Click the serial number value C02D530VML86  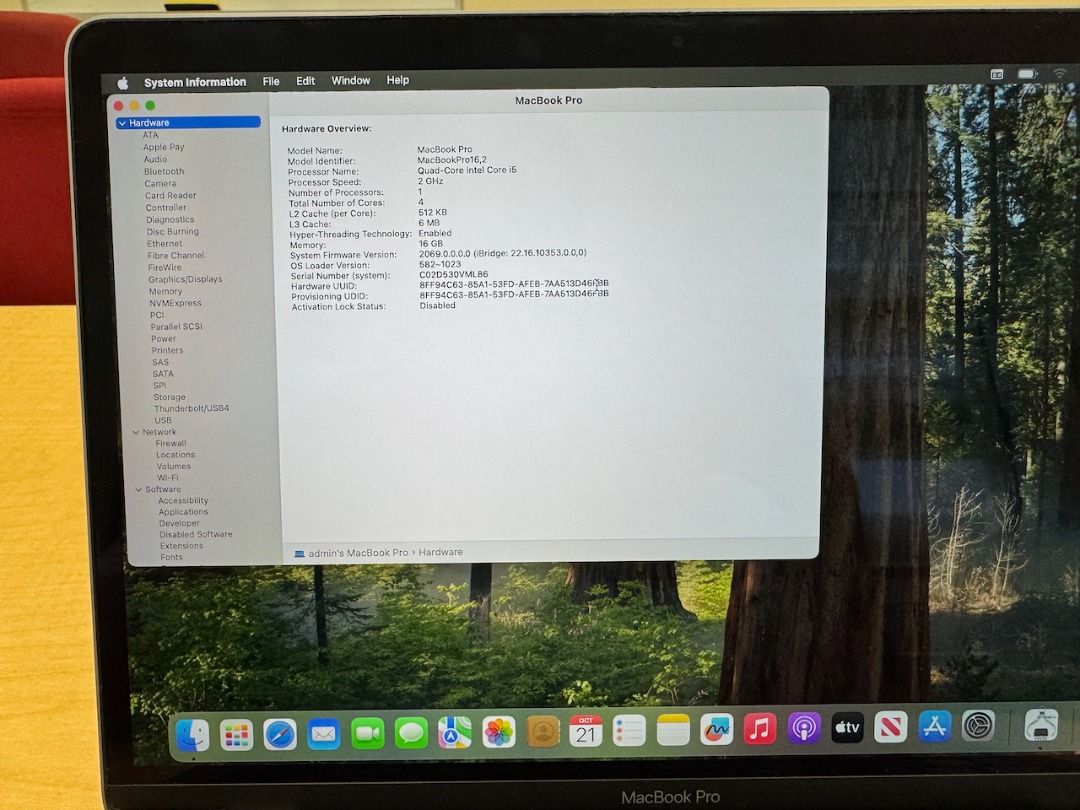point(453,274)
